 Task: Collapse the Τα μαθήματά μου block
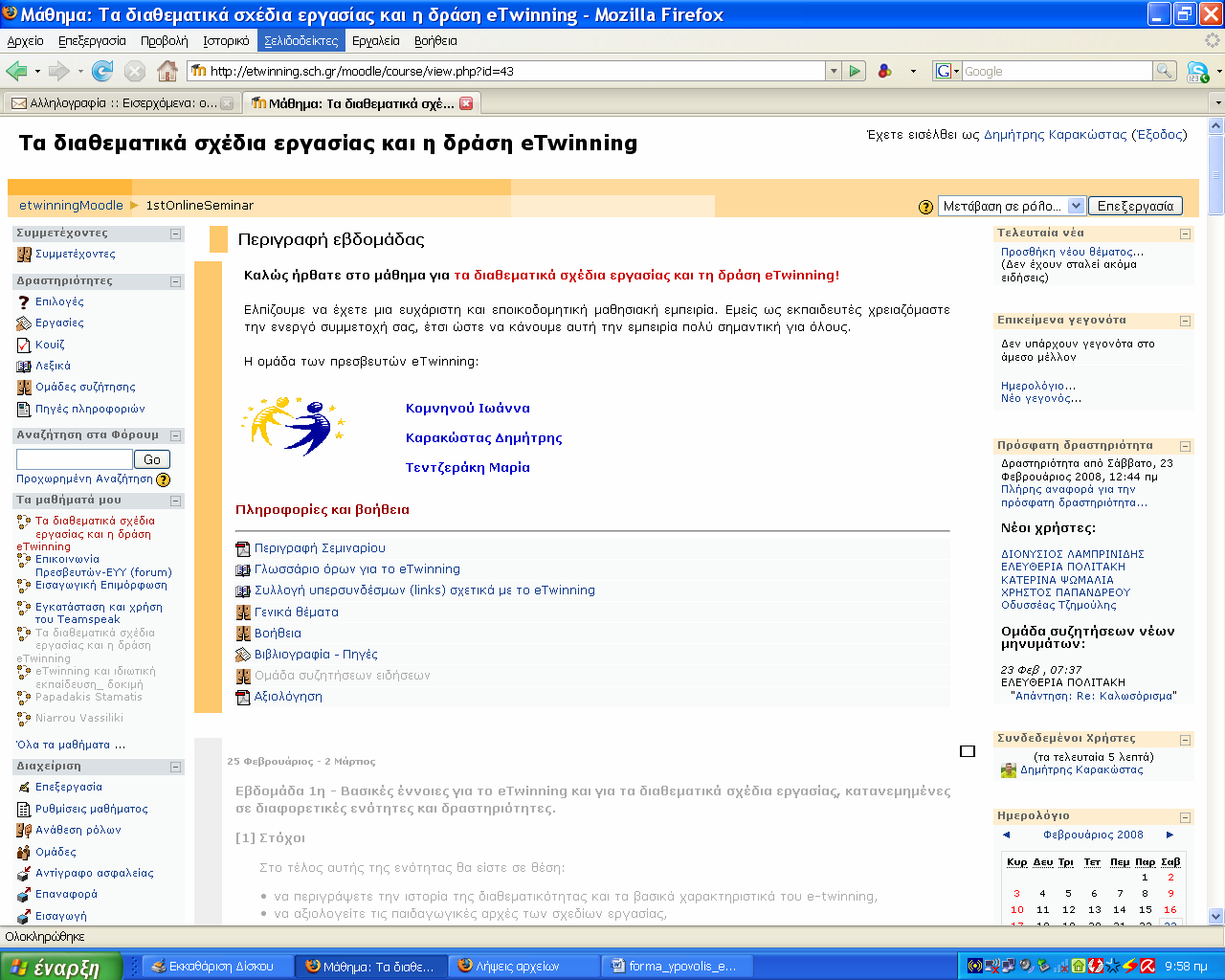point(175,501)
